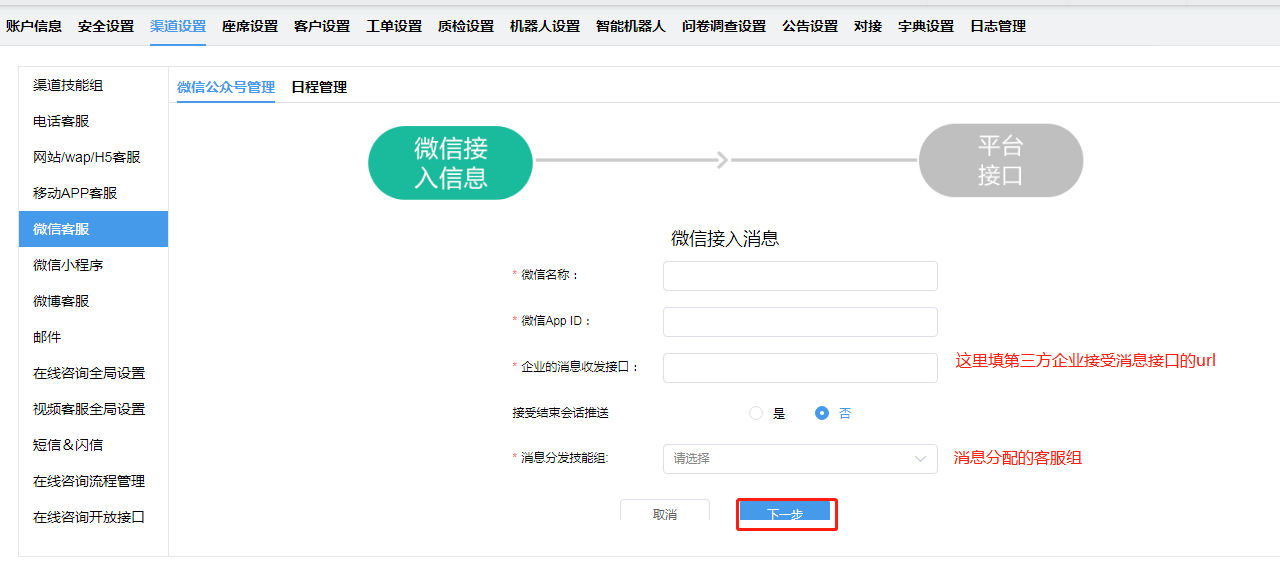Image resolution: width=1280 pixels, height=570 pixels.
Task: Open the 质检设置 top menu
Action: click(466, 26)
